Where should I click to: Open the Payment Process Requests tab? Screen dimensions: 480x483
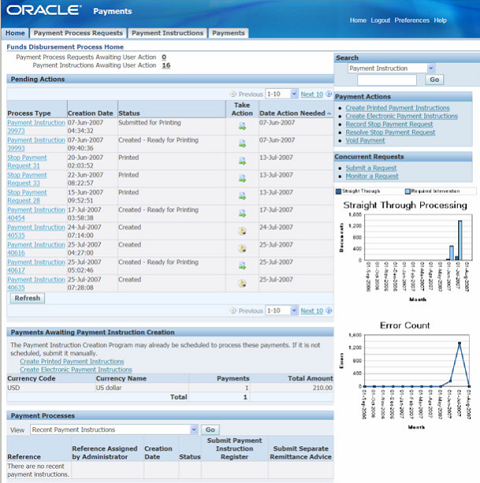[x=78, y=33]
